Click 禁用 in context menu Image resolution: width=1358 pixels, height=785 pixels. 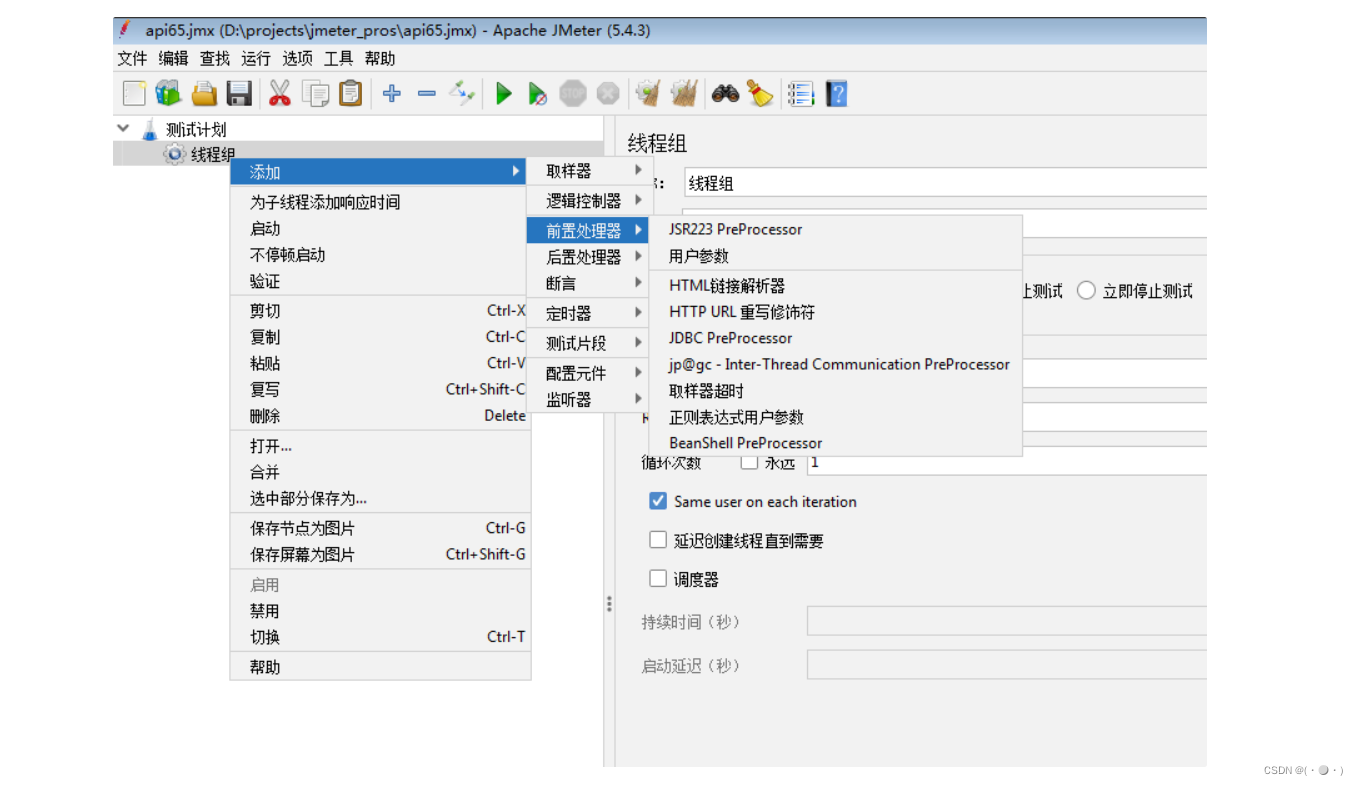coord(380,611)
